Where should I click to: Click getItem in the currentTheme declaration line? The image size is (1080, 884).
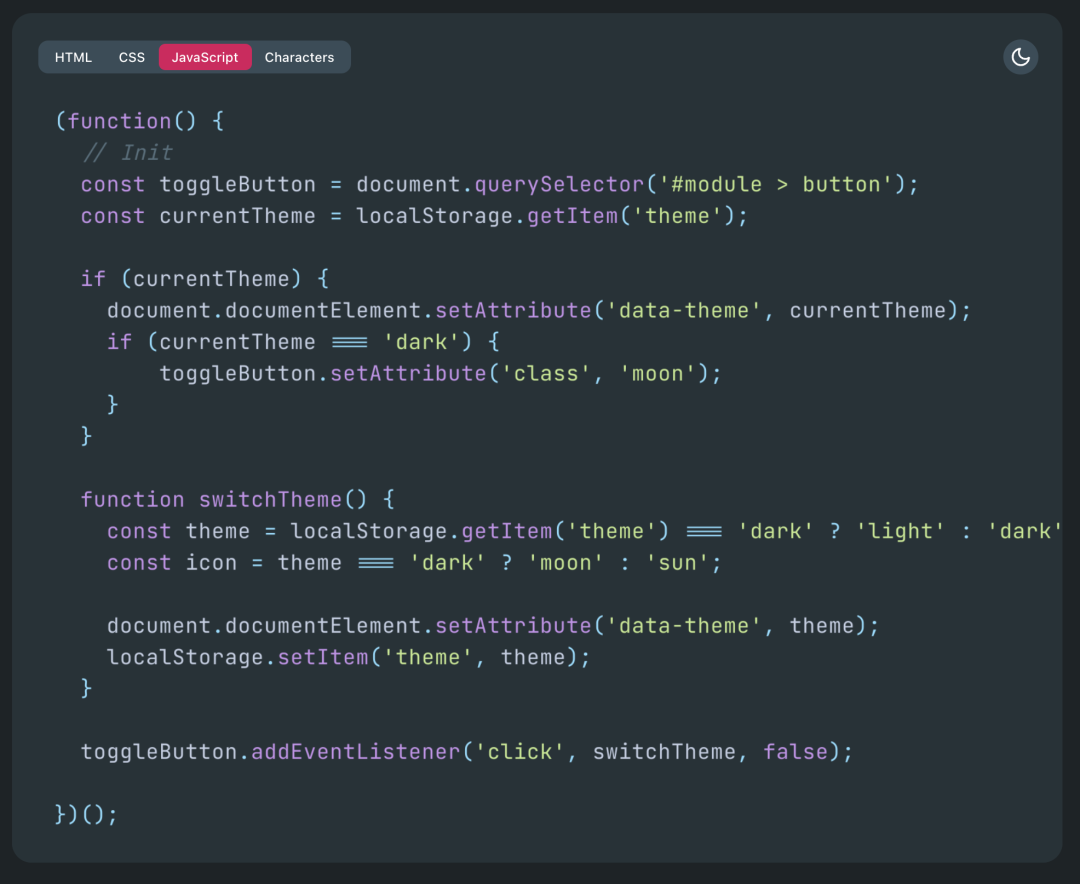pos(572,216)
